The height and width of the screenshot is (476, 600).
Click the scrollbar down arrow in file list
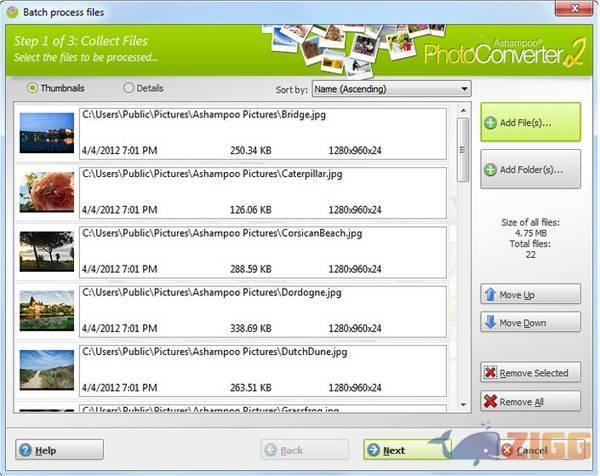pyautogui.click(x=463, y=404)
